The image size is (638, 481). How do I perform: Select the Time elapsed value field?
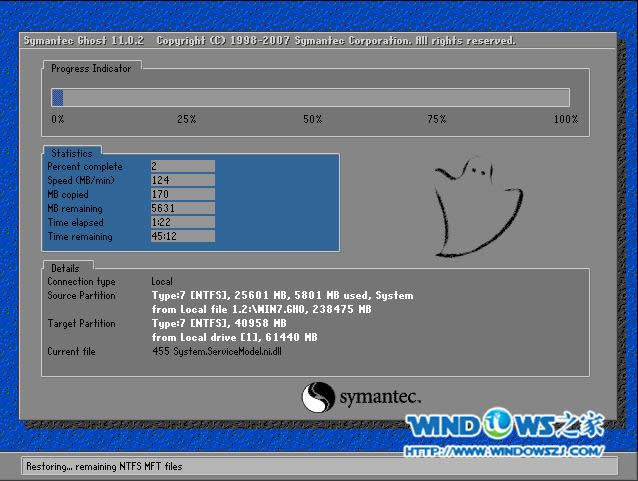pyautogui.click(x=182, y=222)
